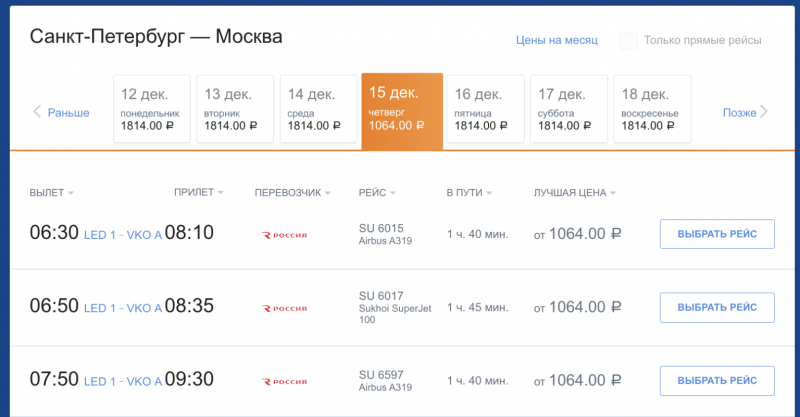The height and width of the screenshot is (417, 800).
Task: Sort flights by ЛУЧШАЯ ЦЕНА column
Action: tap(574, 193)
